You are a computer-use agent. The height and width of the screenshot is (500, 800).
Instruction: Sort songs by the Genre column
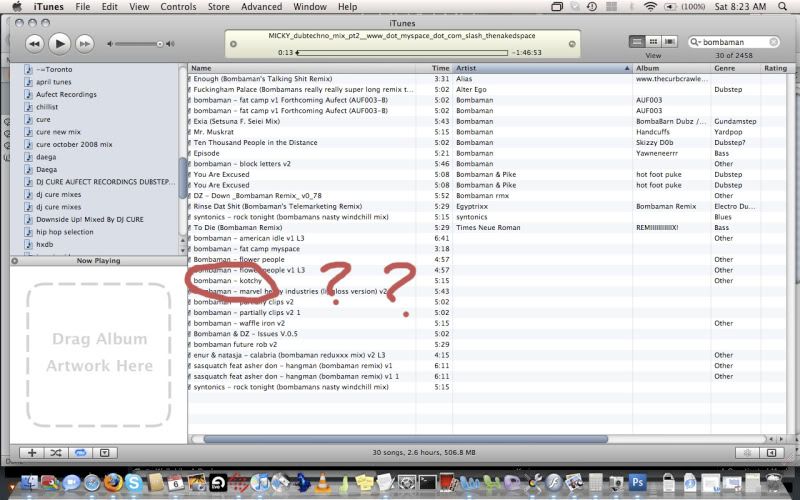pos(735,68)
